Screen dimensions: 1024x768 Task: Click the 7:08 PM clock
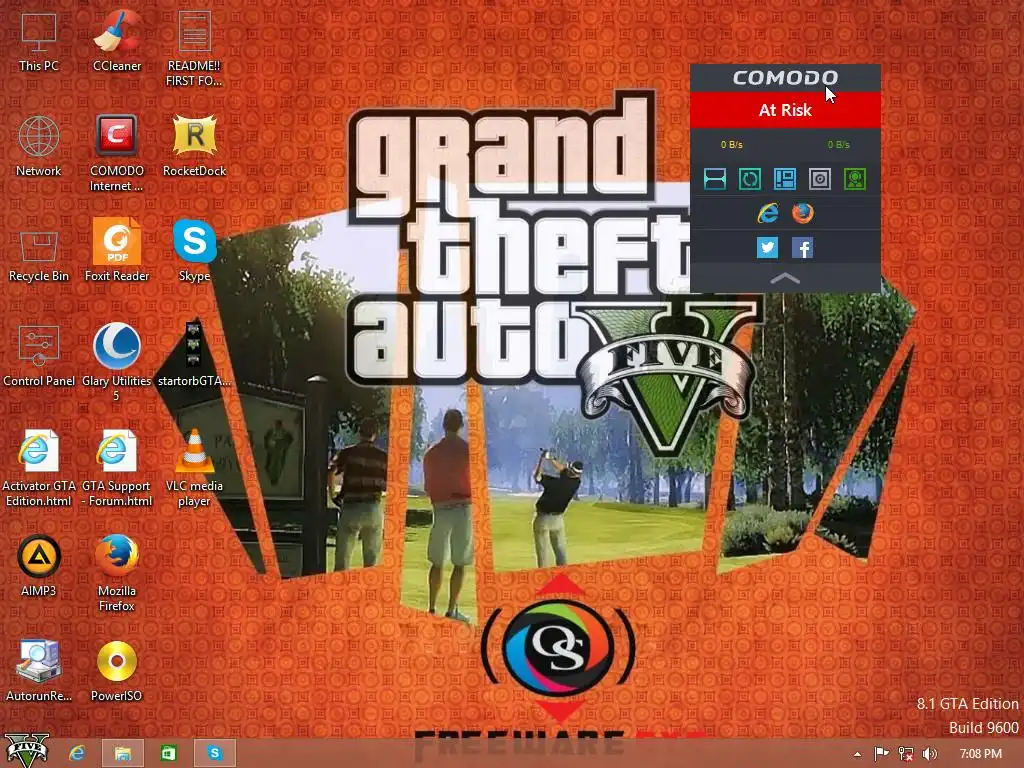point(981,754)
